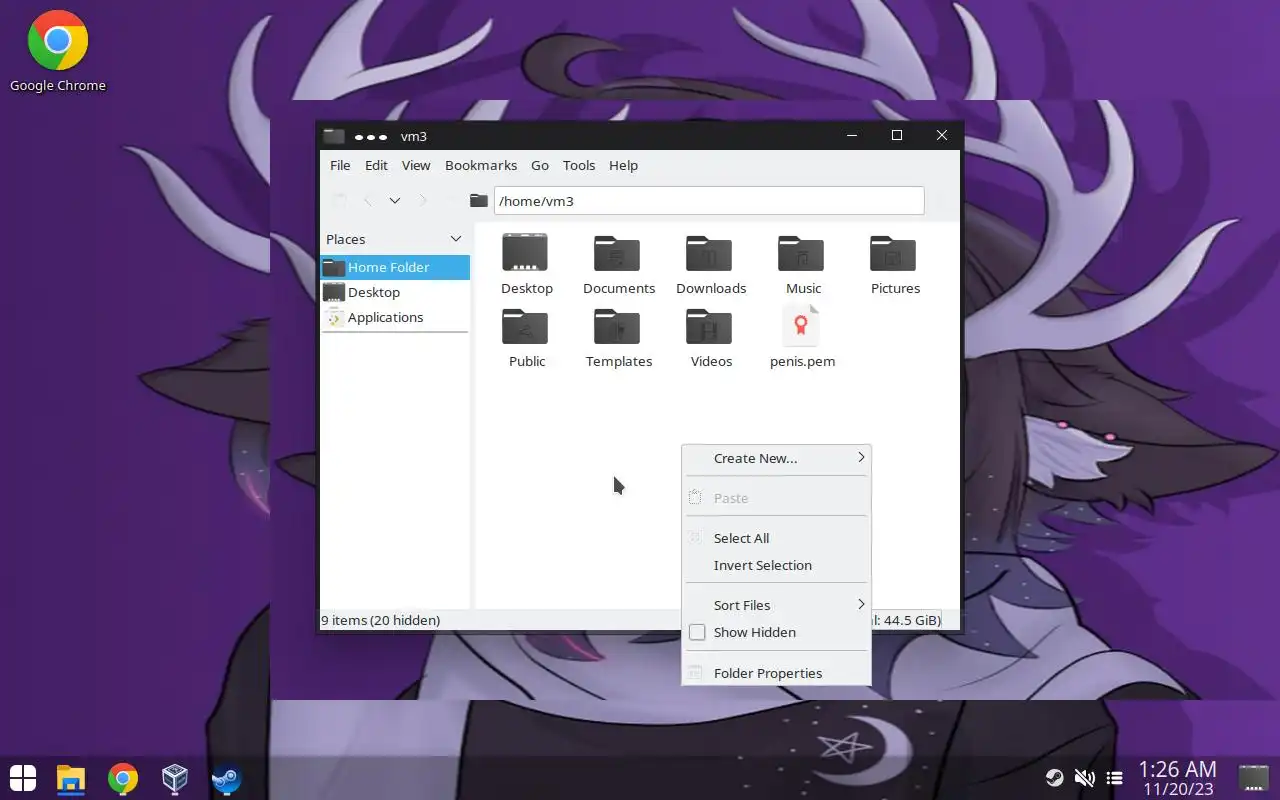Open the tray list menu icon
This screenshot has height=800, width=1280.
(1114, 778)
